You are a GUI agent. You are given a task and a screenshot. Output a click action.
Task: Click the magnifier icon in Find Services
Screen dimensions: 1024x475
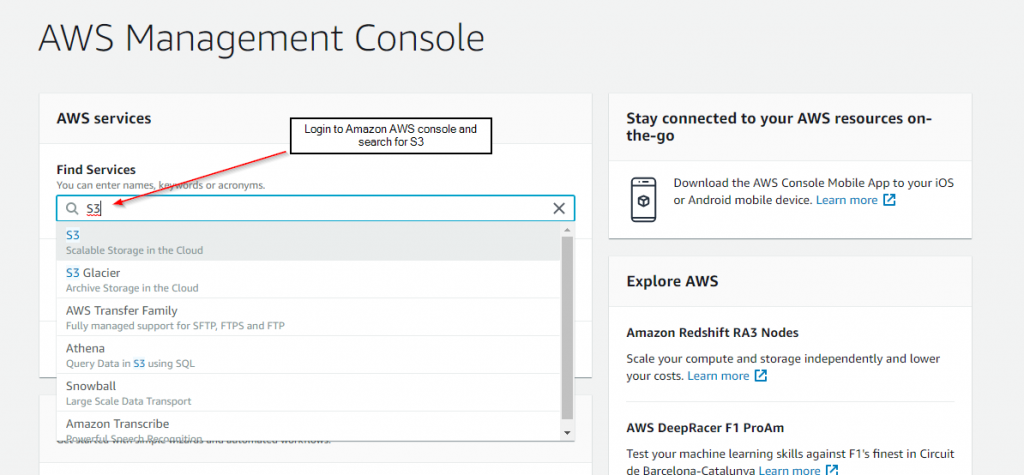click(71, 208)
